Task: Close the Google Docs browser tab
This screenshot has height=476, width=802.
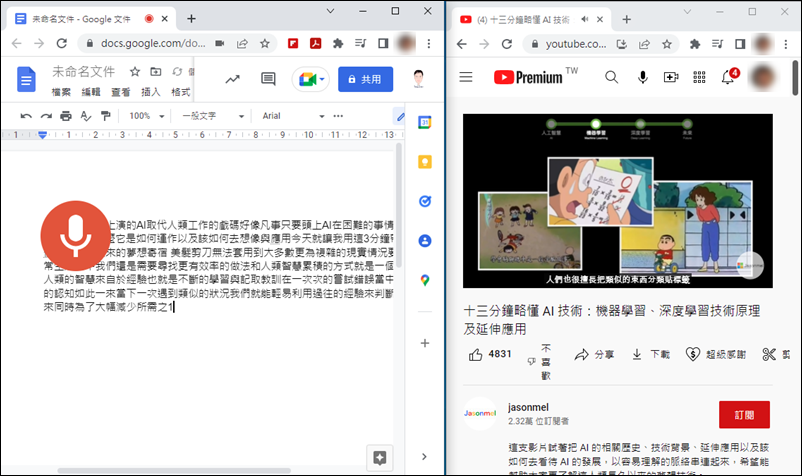Action: [x=165, y=19]
